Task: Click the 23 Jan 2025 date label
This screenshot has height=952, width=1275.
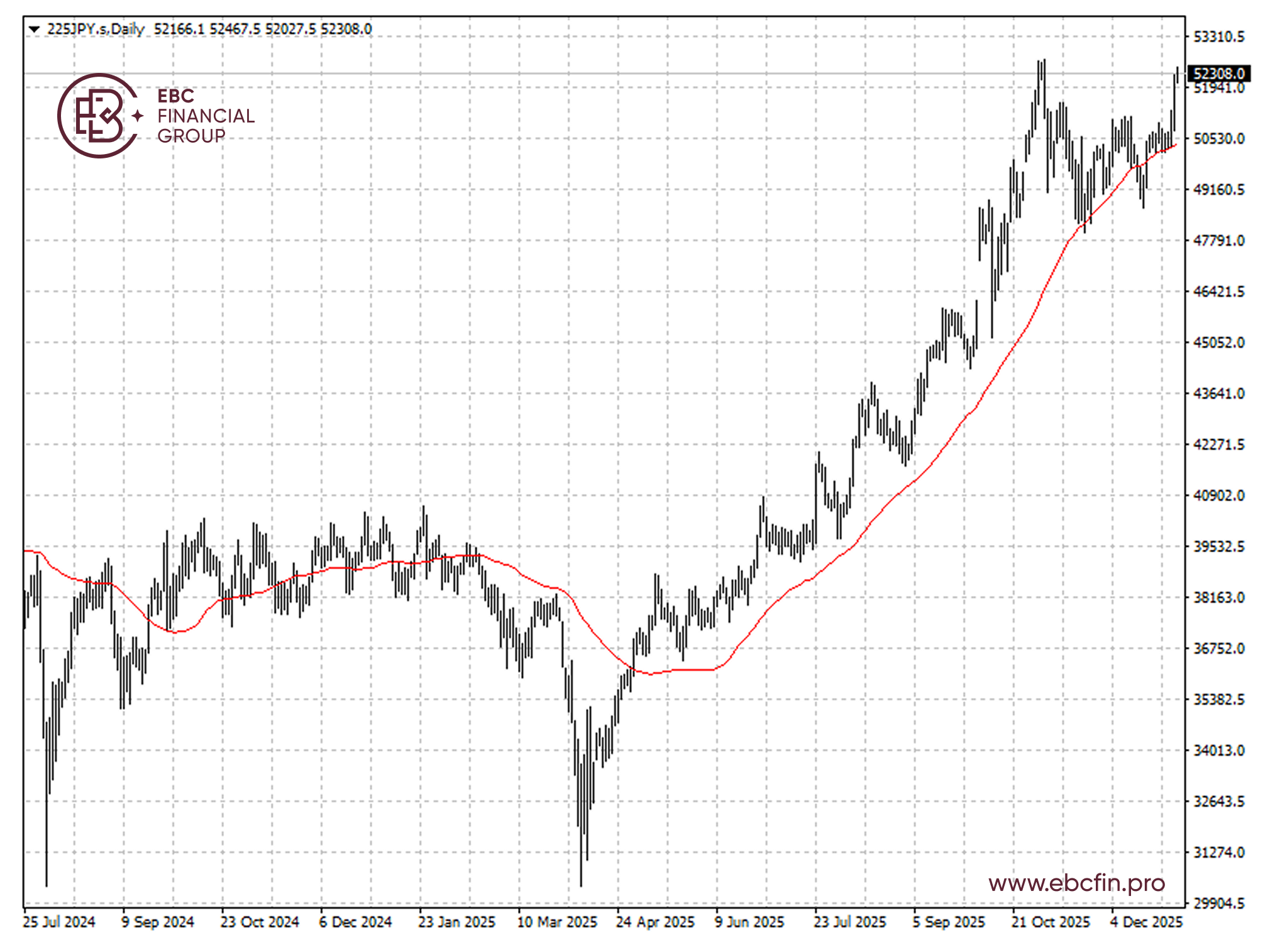Action: tap(456, 922)
